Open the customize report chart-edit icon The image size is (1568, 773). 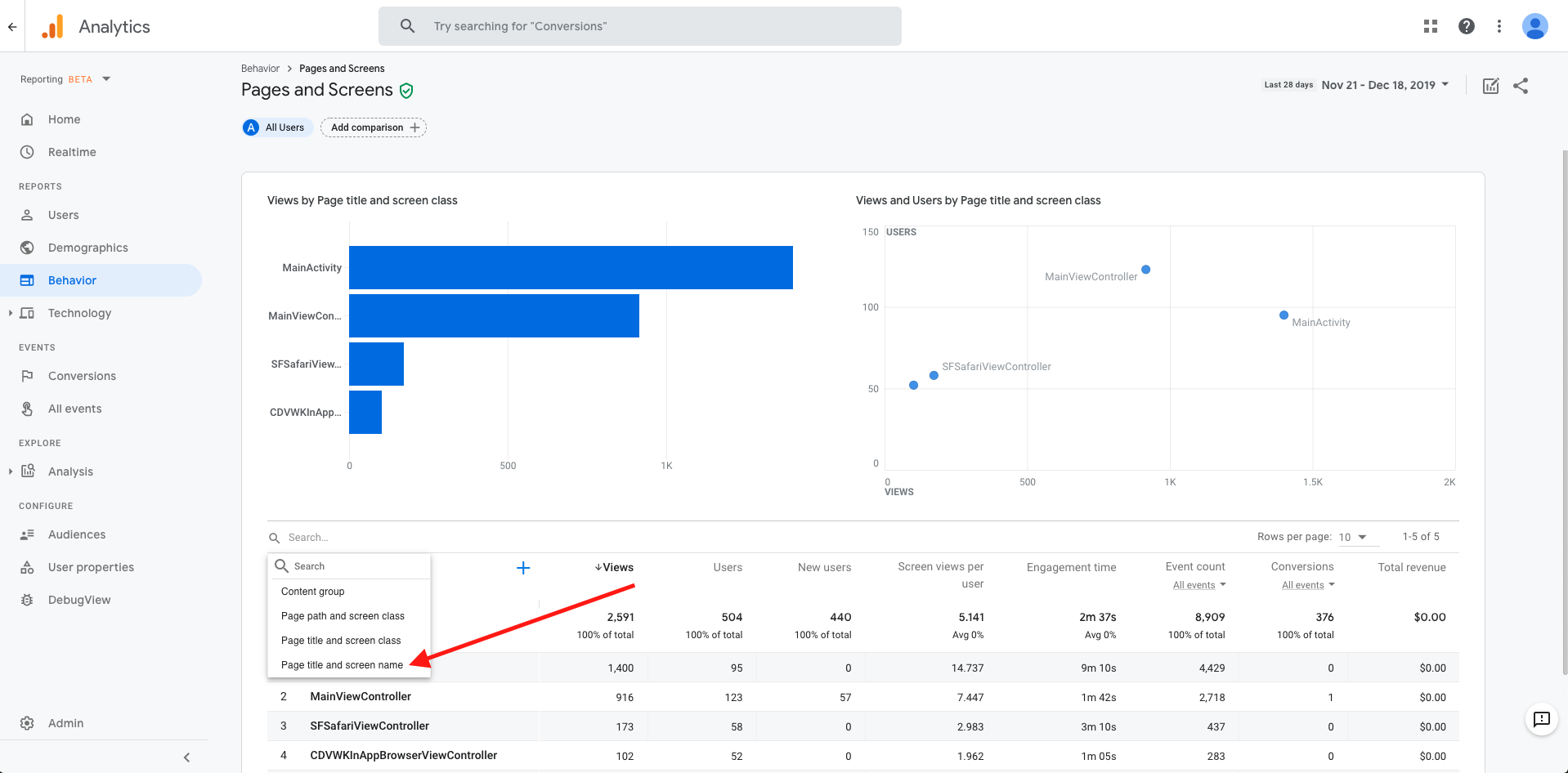point(1490,86)
